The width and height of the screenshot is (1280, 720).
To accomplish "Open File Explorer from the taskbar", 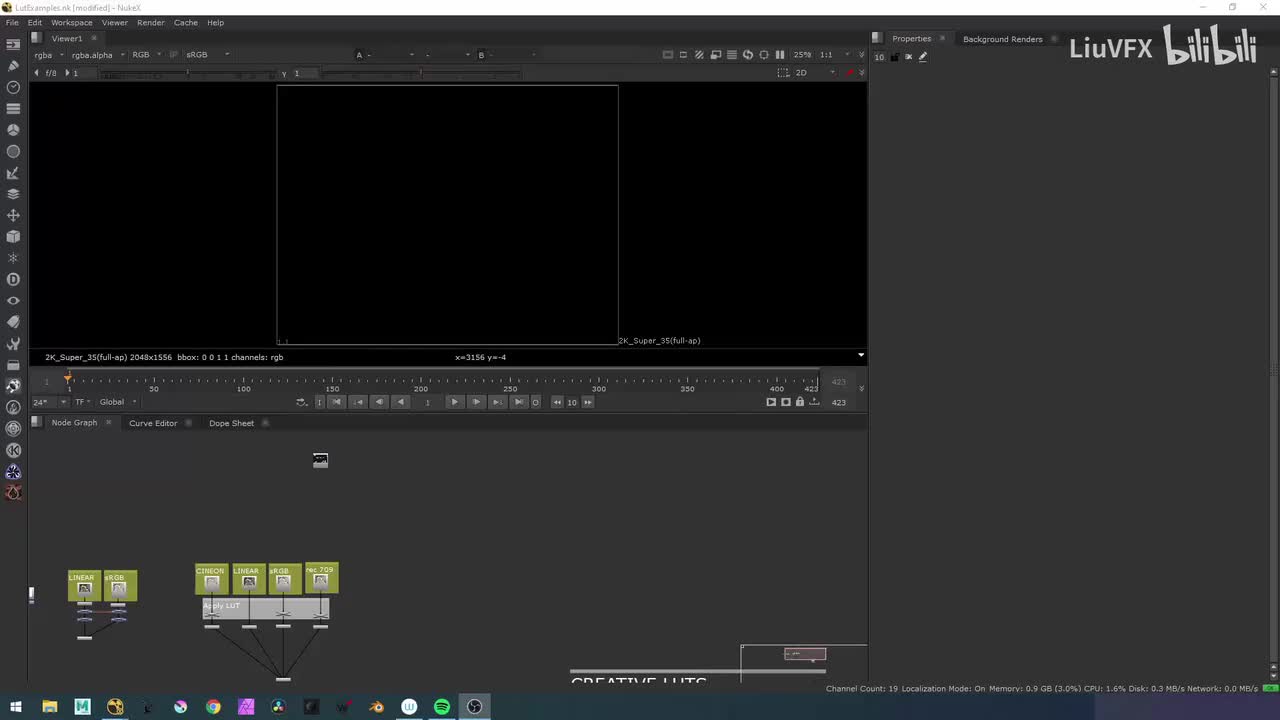I will (x=49, y=707).
